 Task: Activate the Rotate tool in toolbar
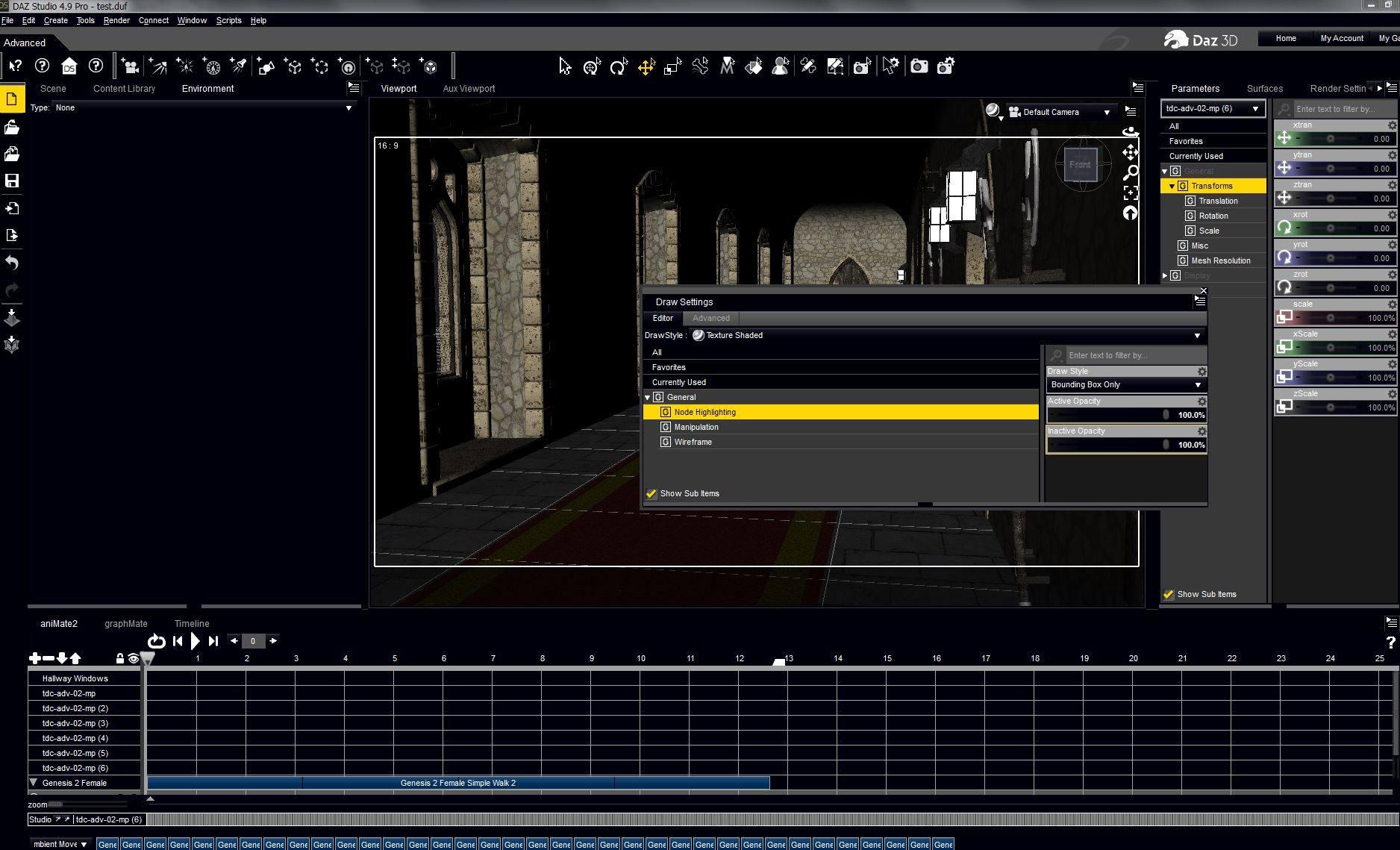coord(619,67)
